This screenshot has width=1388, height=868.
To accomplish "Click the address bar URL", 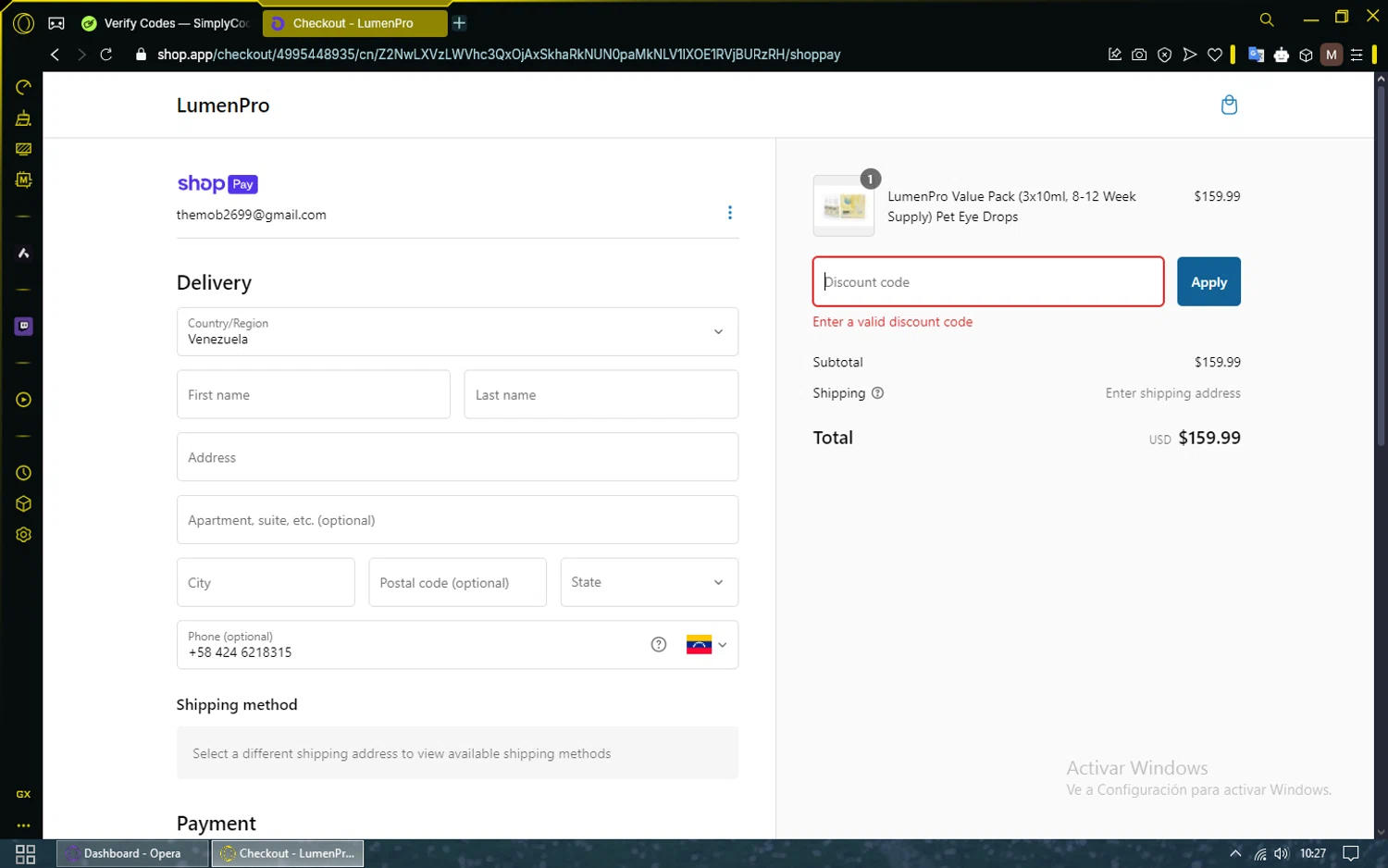I will click(x=499, y=55).
